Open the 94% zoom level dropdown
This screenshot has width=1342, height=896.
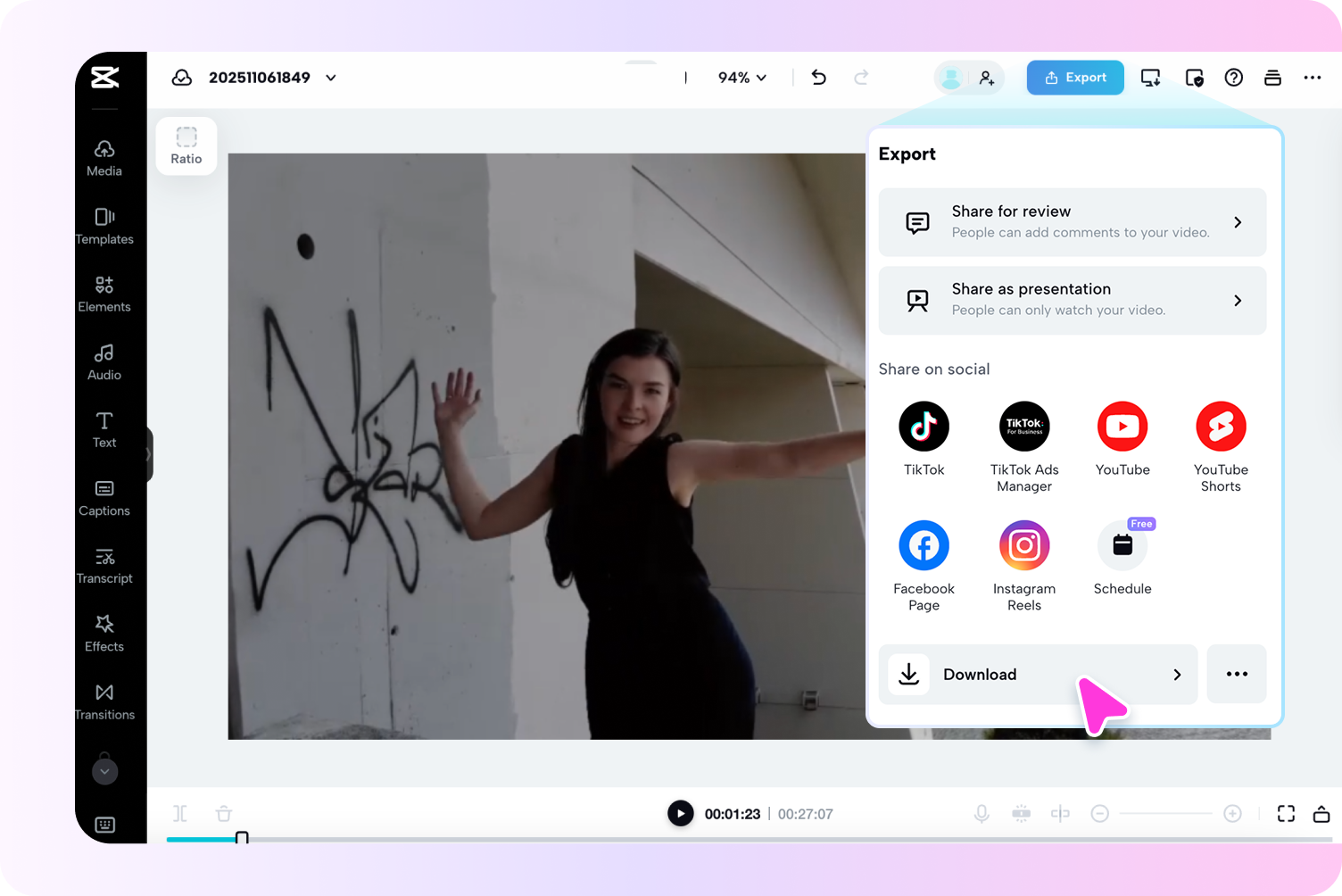[x=741, y=78]
